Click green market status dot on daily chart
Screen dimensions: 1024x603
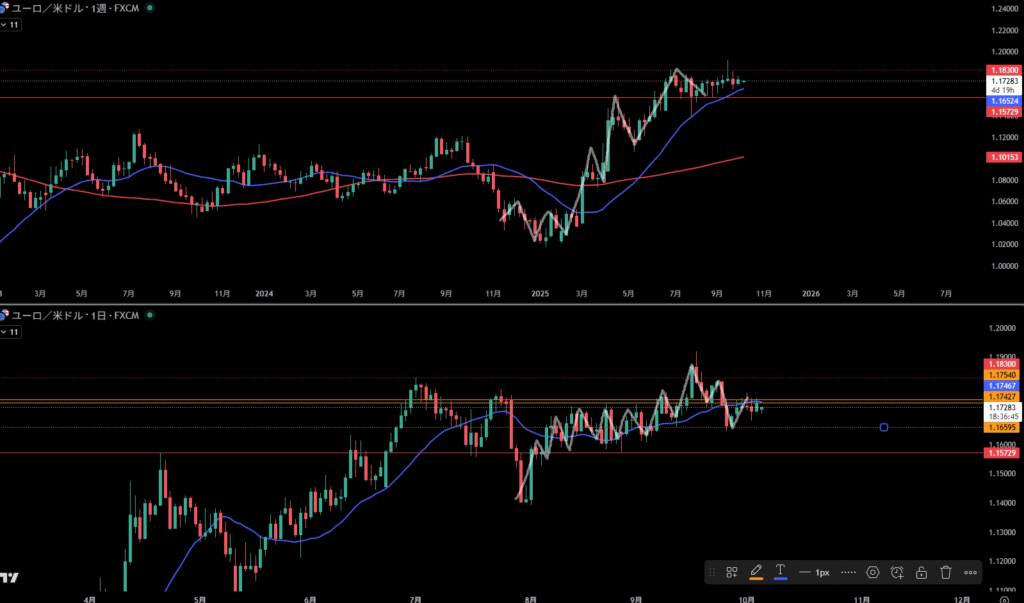pyautogui.click(x=150, y=315)
